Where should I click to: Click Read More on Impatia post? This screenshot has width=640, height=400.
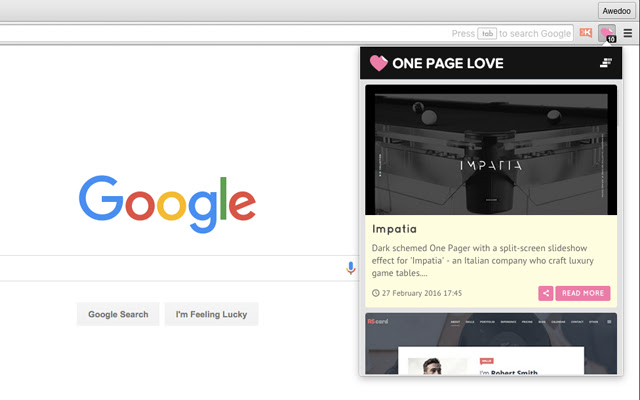coord(583,293)
